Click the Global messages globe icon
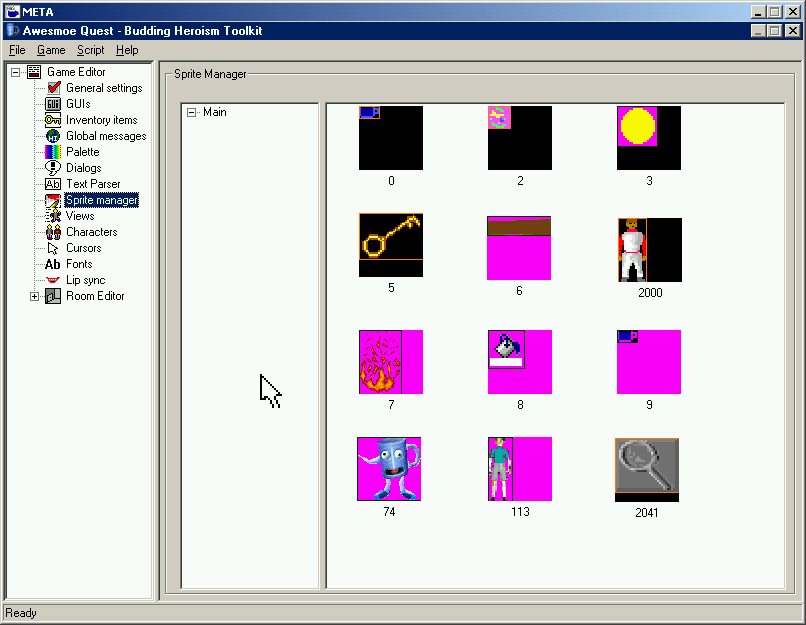The image size is (806, 625). [54, 136]
